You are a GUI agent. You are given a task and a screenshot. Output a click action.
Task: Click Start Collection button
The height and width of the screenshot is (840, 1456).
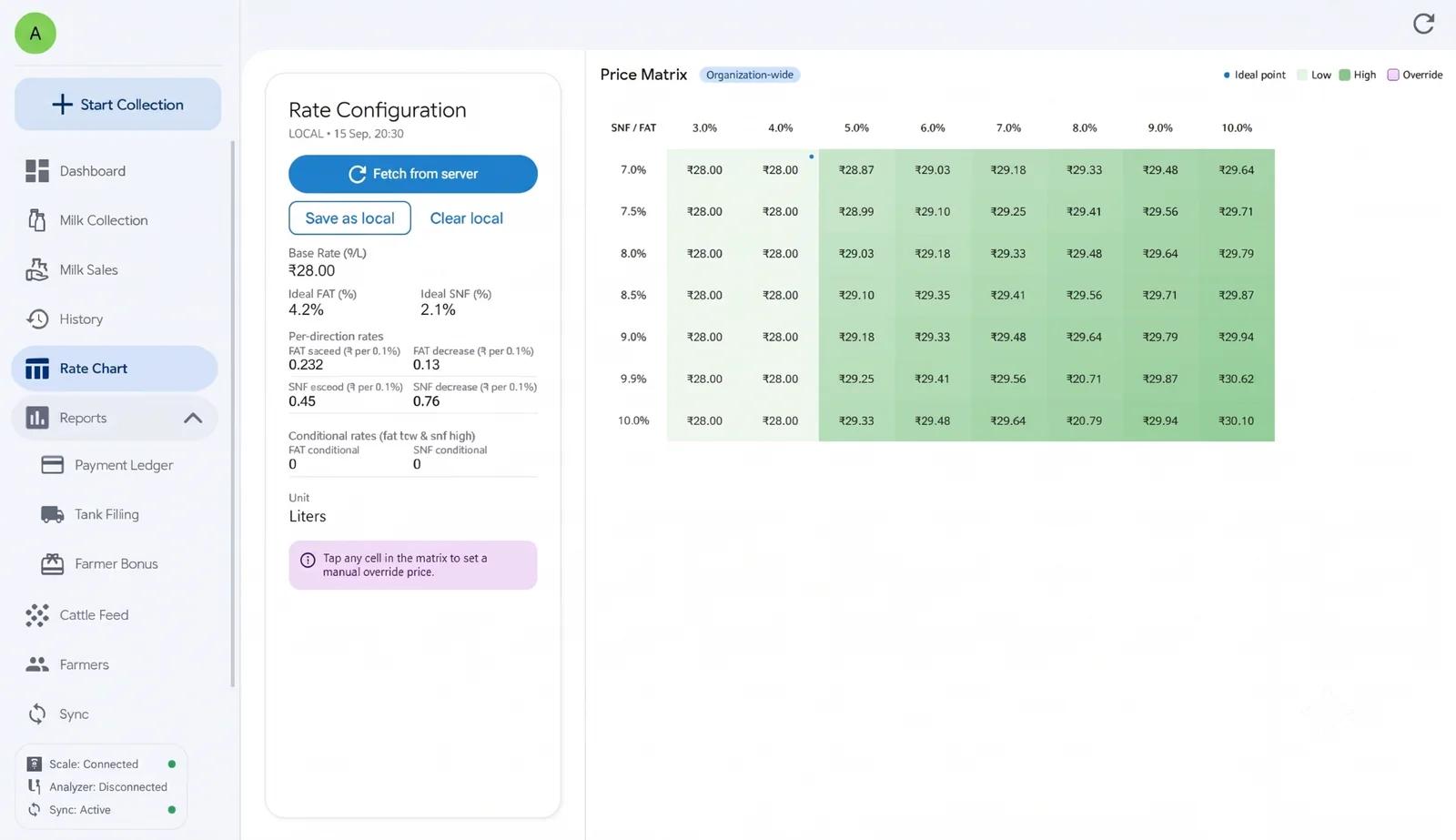[x=117, y=104]
